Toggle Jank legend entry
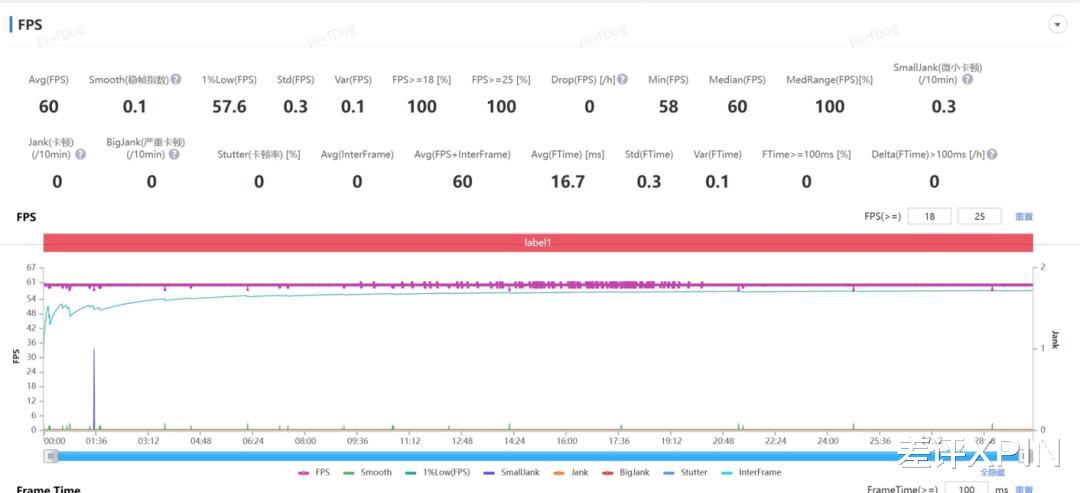This screenshot has height=493, width=1080. pyautogui.click(x=570, y=472)
